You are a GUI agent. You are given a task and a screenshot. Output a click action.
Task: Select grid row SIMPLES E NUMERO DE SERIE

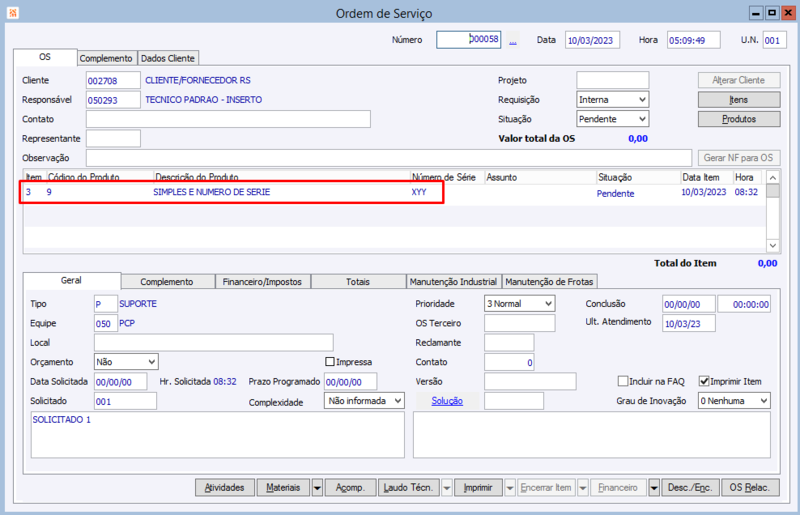(394, 192)
